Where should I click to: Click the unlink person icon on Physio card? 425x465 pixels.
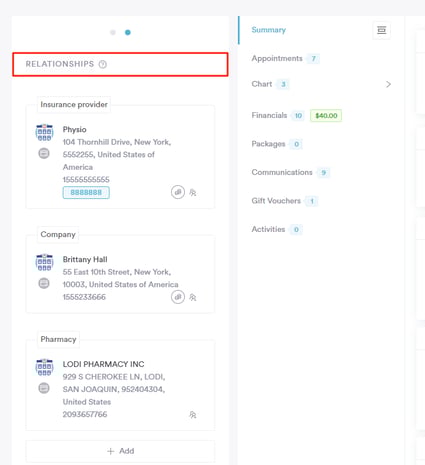pyautogui.click(x=193, y=193)
